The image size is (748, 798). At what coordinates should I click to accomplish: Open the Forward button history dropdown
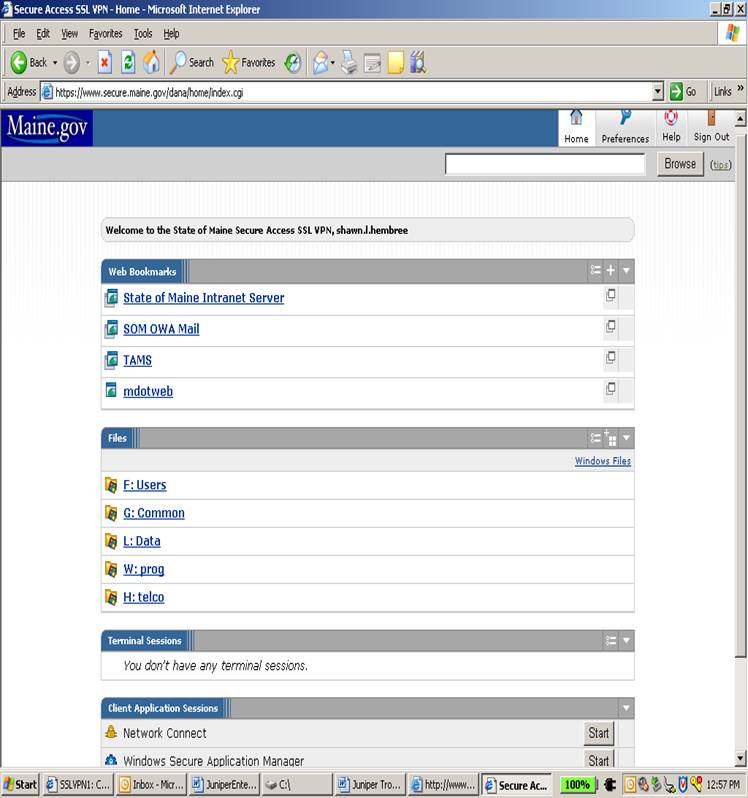[x=88, y=63]
